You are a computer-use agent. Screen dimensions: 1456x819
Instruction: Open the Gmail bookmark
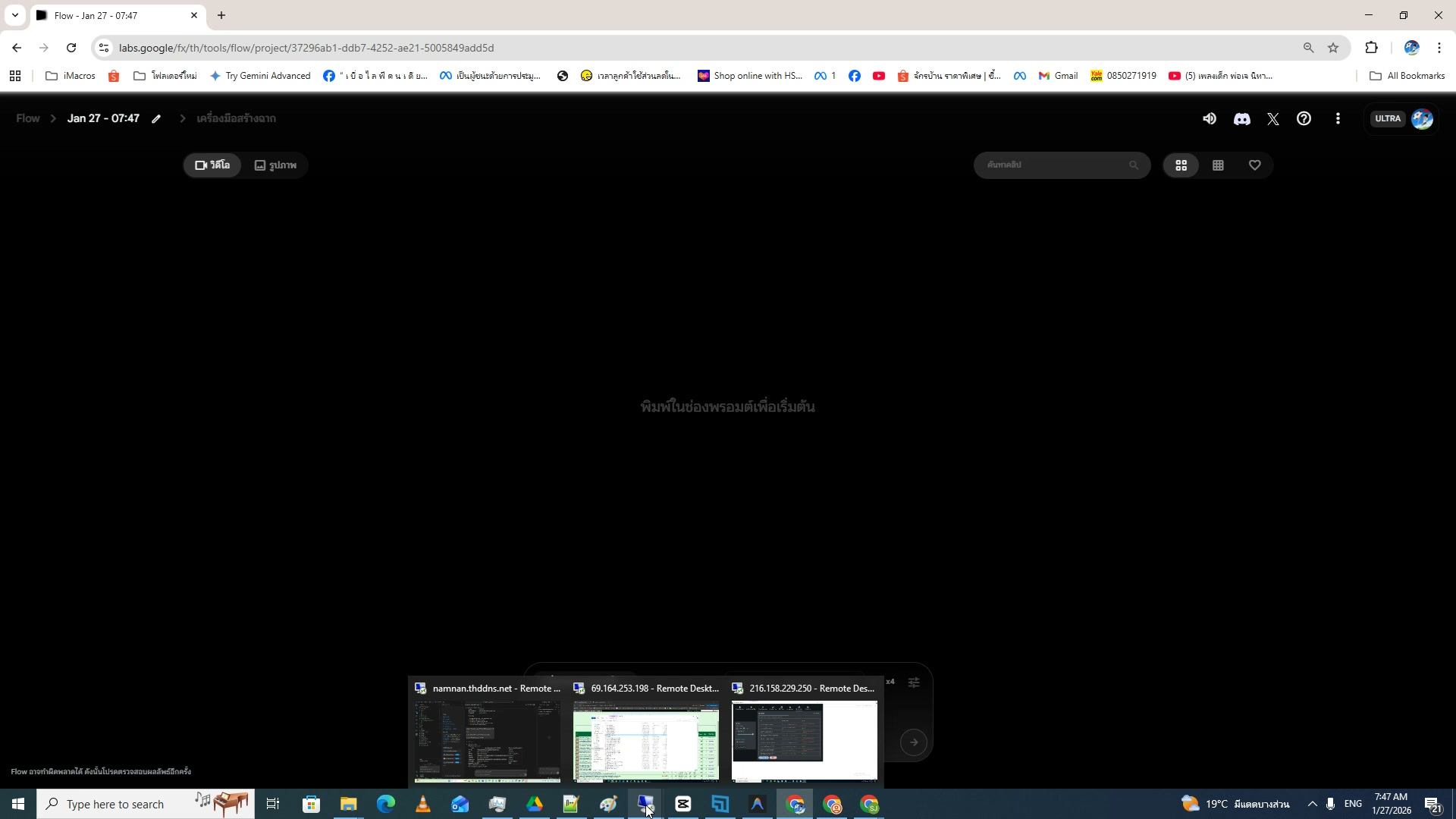(1058, 76)
